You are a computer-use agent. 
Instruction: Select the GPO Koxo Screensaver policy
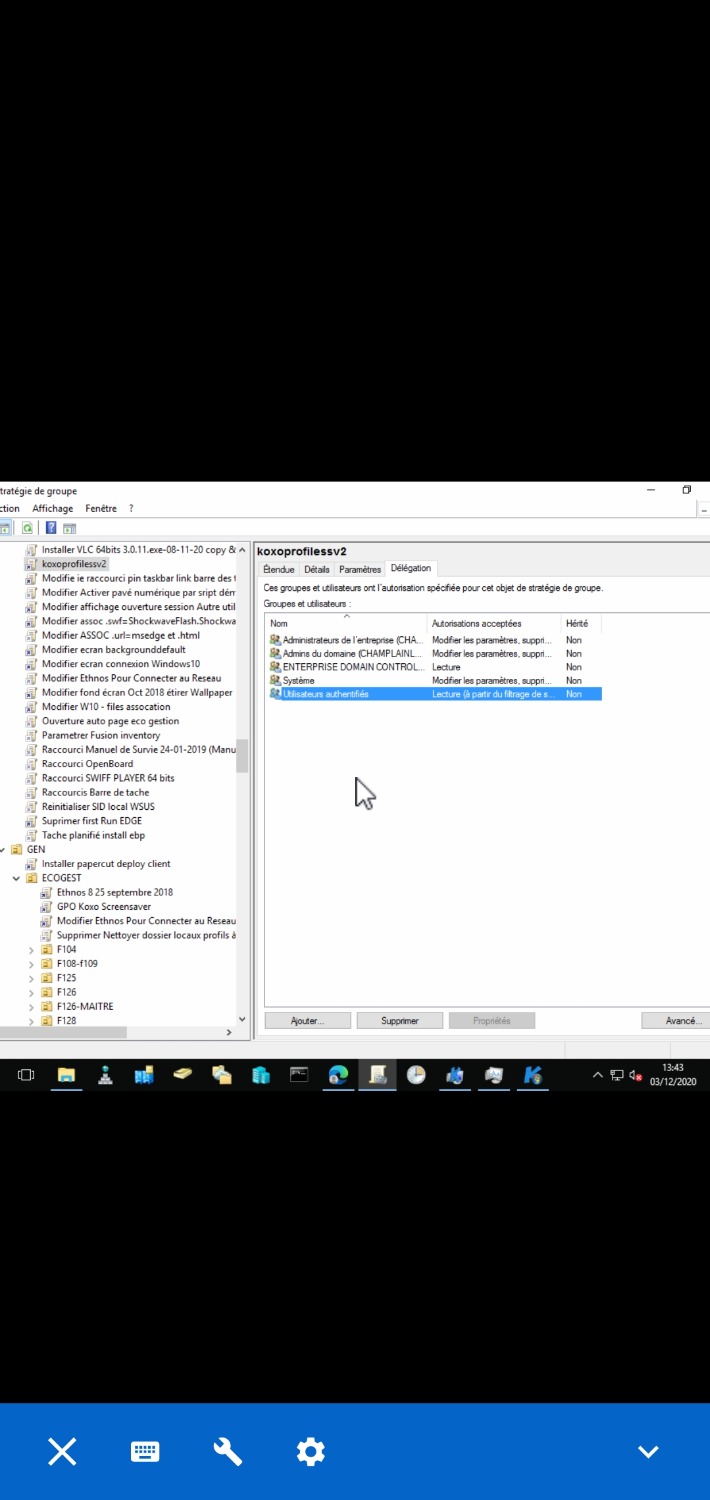click(x=104, y=907)
